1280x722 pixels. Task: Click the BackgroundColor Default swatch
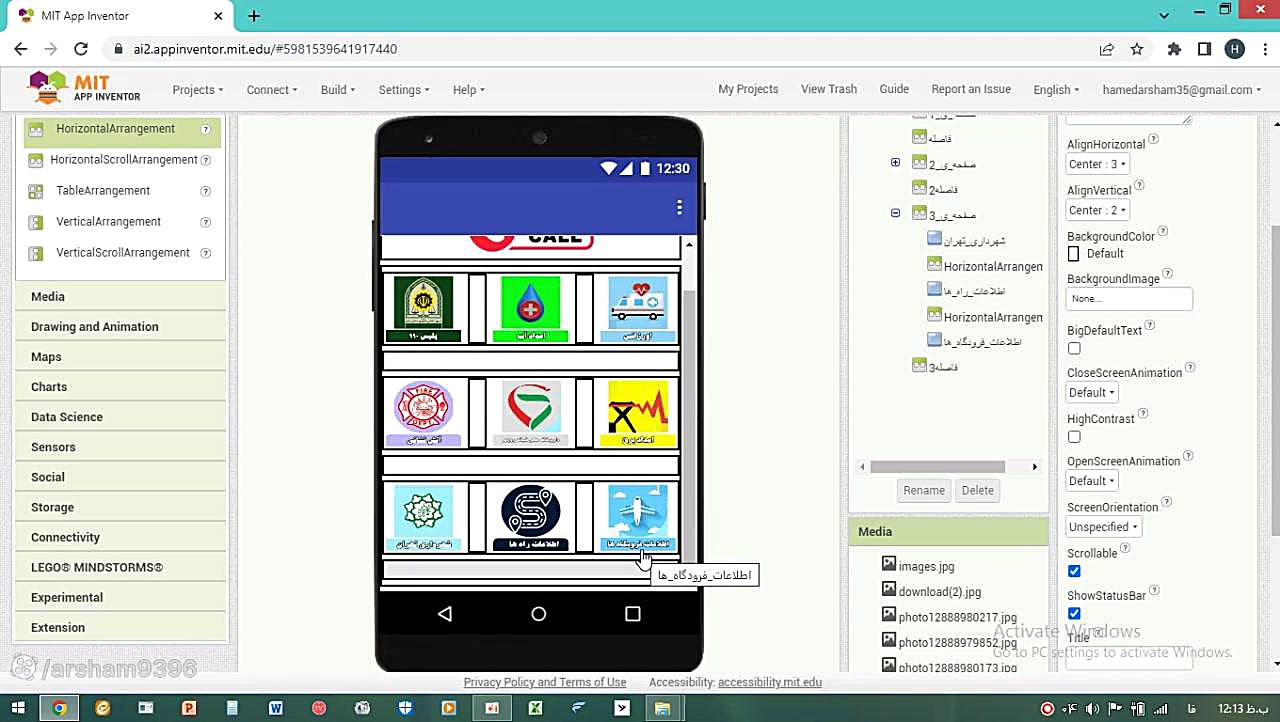(x=1074, y=254)
